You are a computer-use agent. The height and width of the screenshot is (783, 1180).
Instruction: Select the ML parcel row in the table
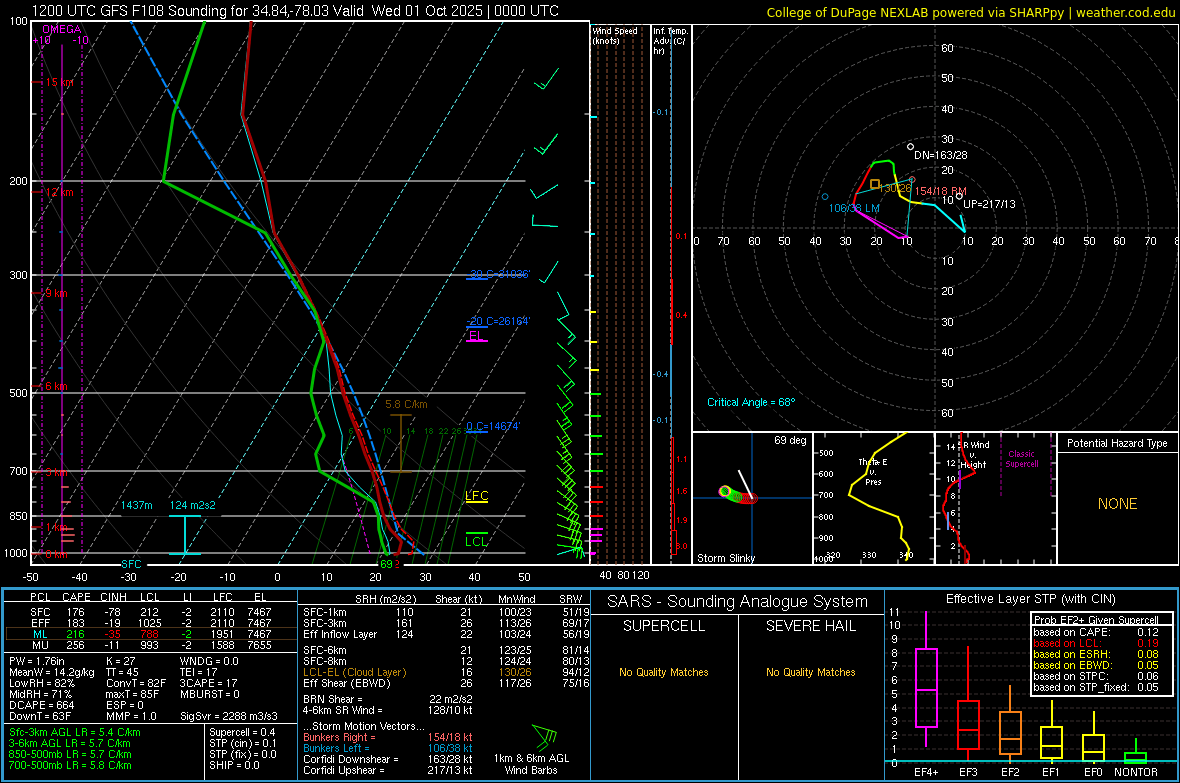151,634
